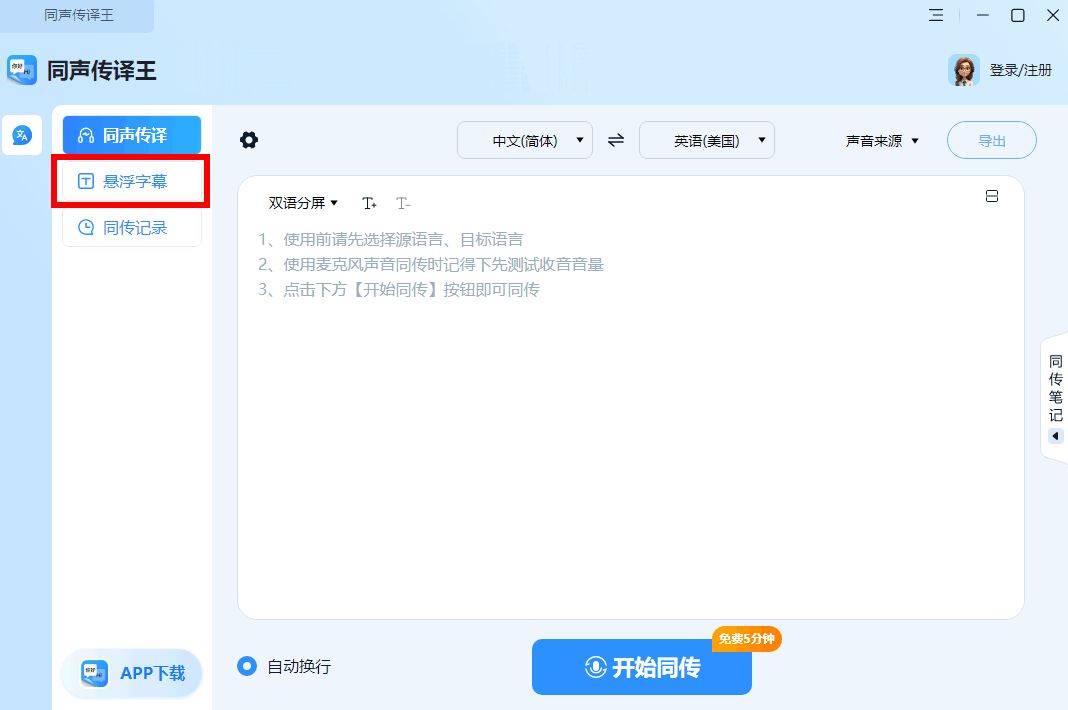Click the APP下载 download button

[131, 673]
